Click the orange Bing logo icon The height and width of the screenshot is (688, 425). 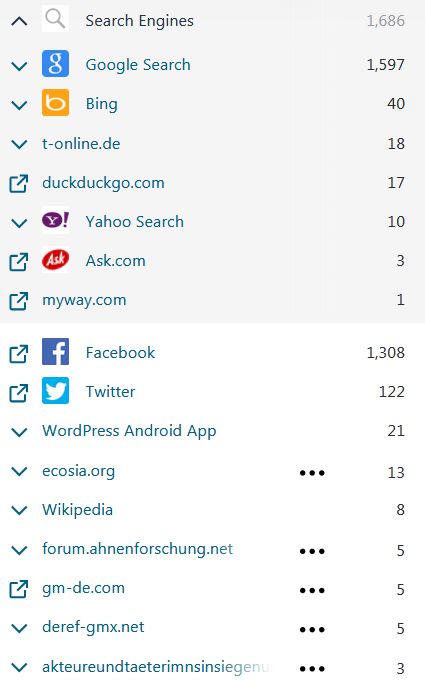pos(55,103)
